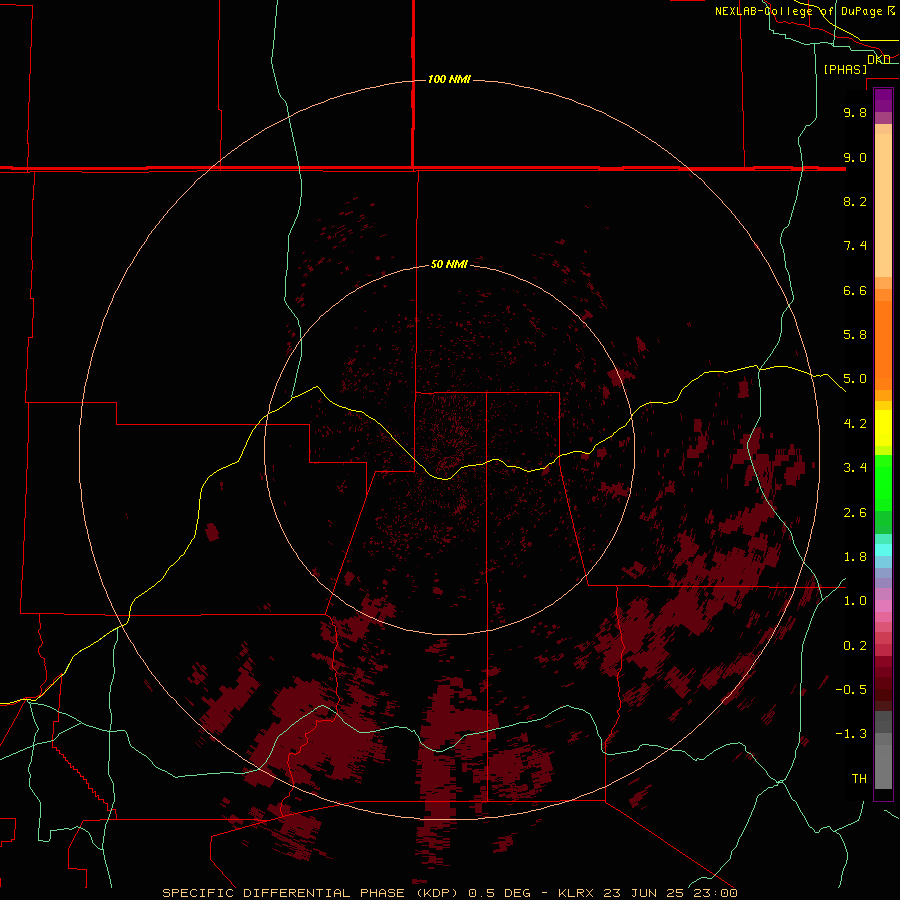Click the 9.0 legend value
Image resolution: width=900 pixels, height=900 pixels.
click(x=855, y=157)
